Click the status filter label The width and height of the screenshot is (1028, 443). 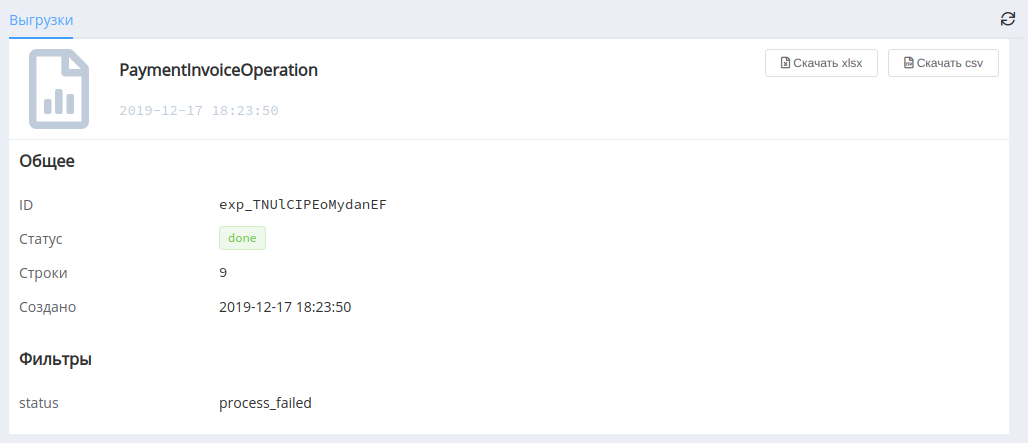tap(39, 404)
